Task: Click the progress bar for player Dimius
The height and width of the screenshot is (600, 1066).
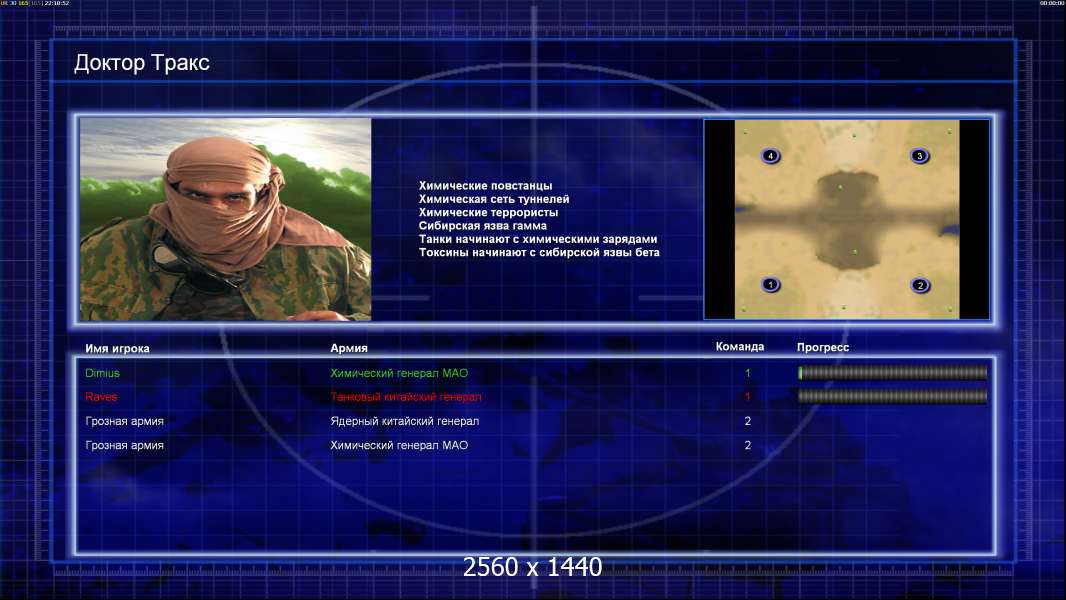Action: click(x=893, y=372)
